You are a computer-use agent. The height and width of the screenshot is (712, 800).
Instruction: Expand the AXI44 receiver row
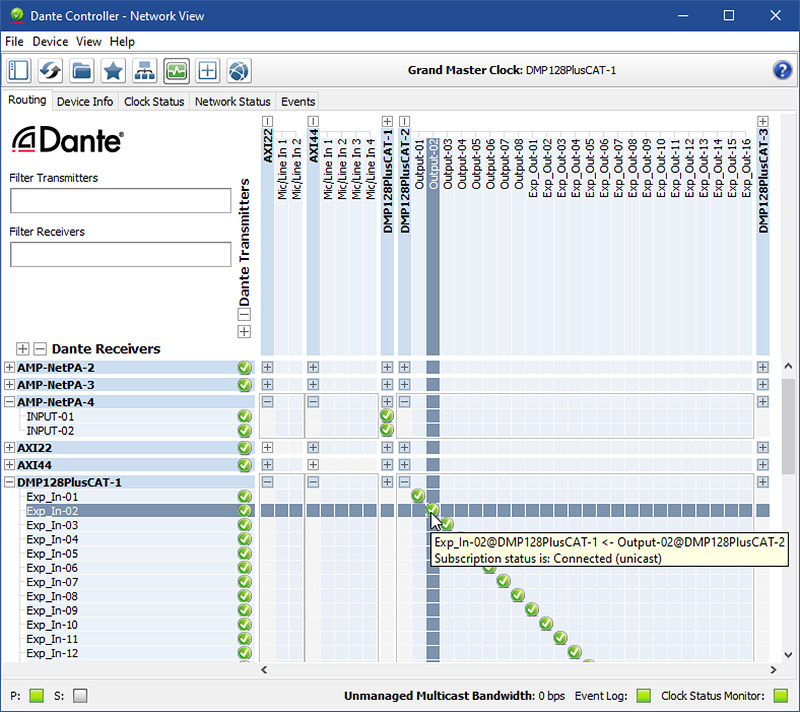9,465
